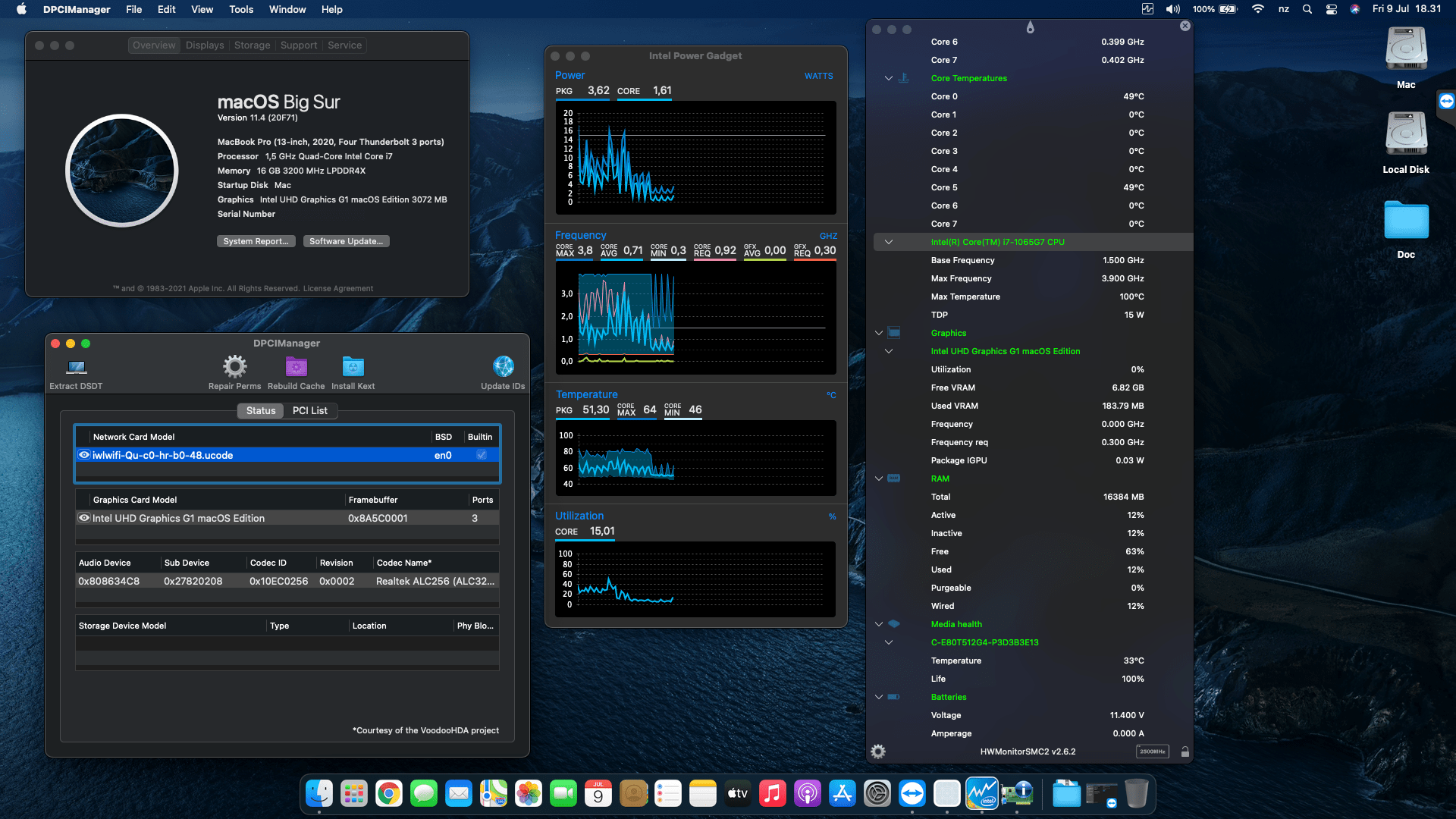1456x819 pixels.
Task: Open the License Agreement link
Action: 337,288
